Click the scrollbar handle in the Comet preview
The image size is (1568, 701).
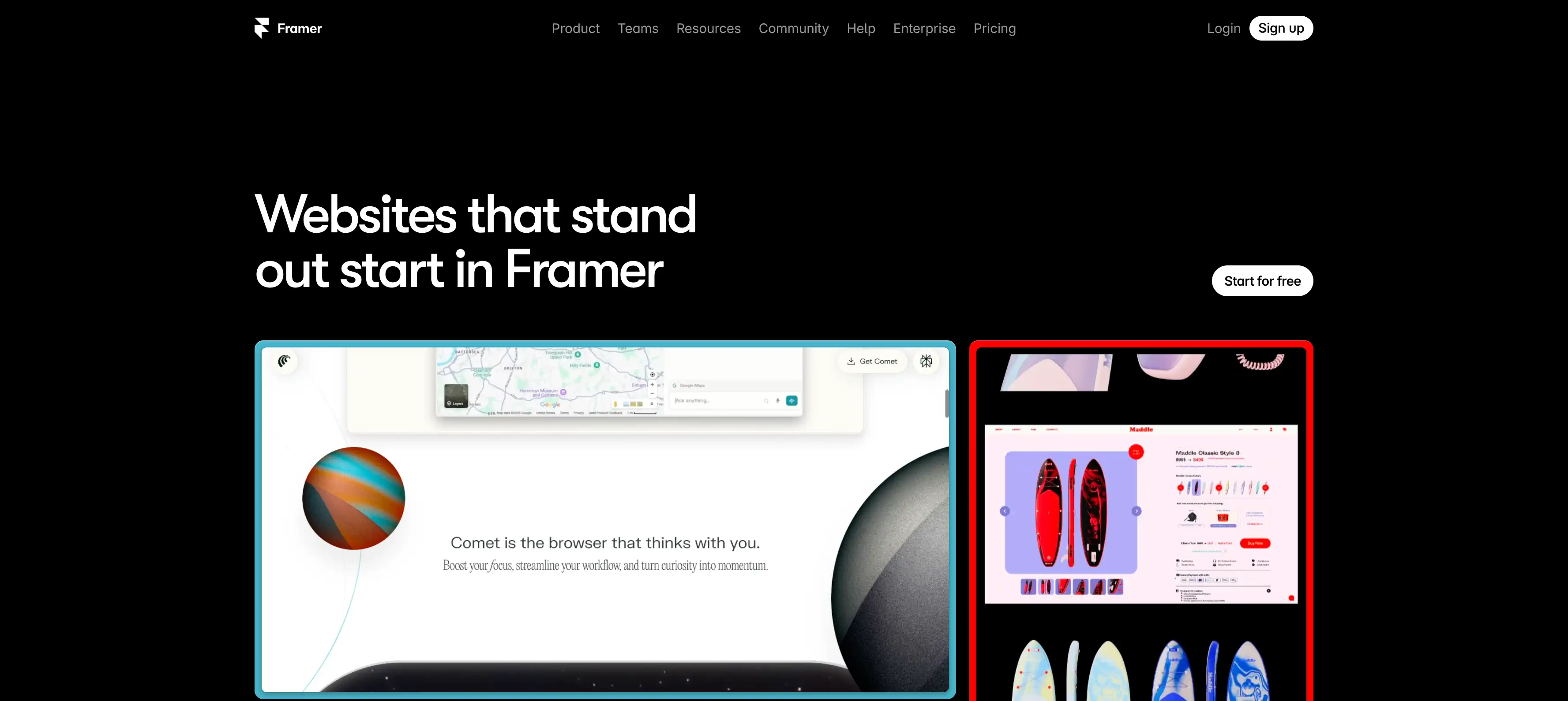tap(946, 403)
